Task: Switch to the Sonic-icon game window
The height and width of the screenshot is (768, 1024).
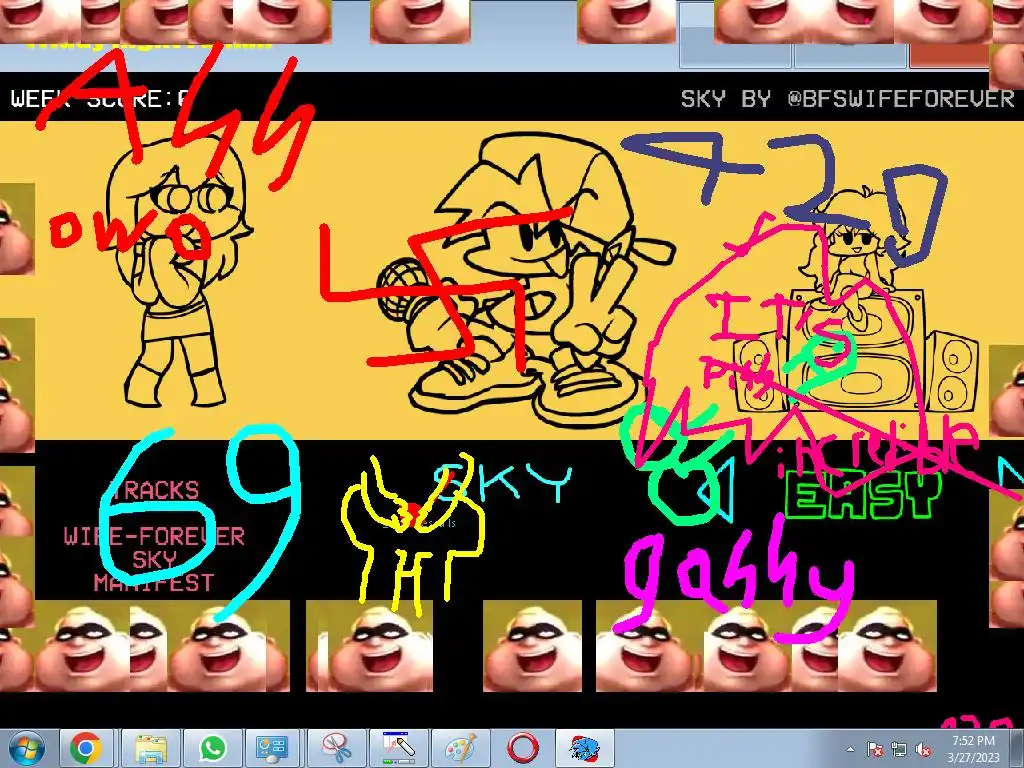Action: click(584, 748)
